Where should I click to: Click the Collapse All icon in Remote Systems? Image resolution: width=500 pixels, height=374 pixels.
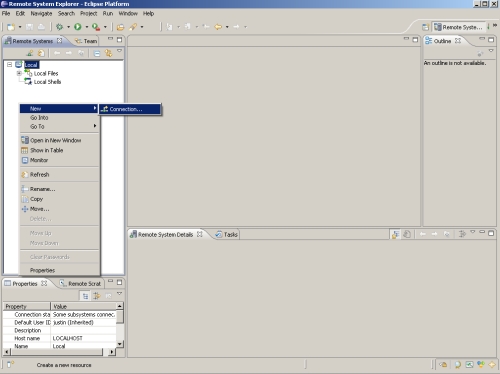pos(97,53)
